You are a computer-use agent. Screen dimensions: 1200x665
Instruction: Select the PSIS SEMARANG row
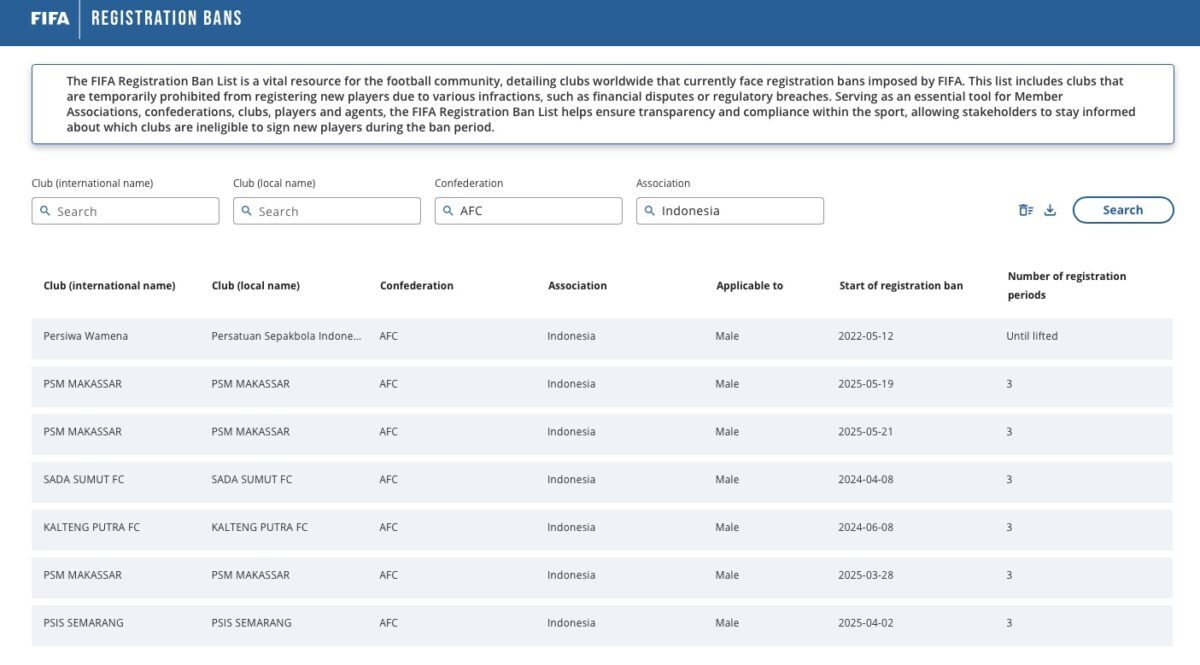(600, 623)
